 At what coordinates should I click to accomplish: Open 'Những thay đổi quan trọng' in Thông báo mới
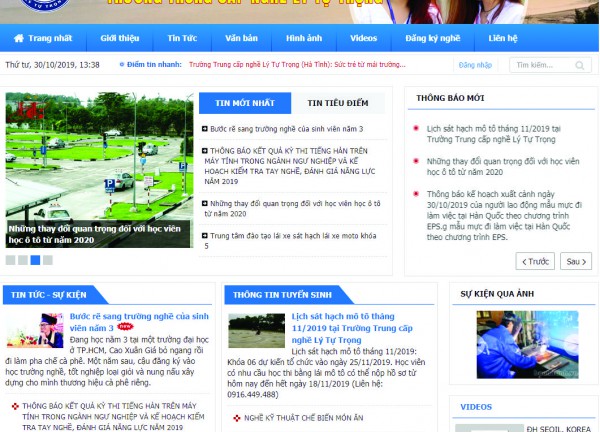point(503,166)
